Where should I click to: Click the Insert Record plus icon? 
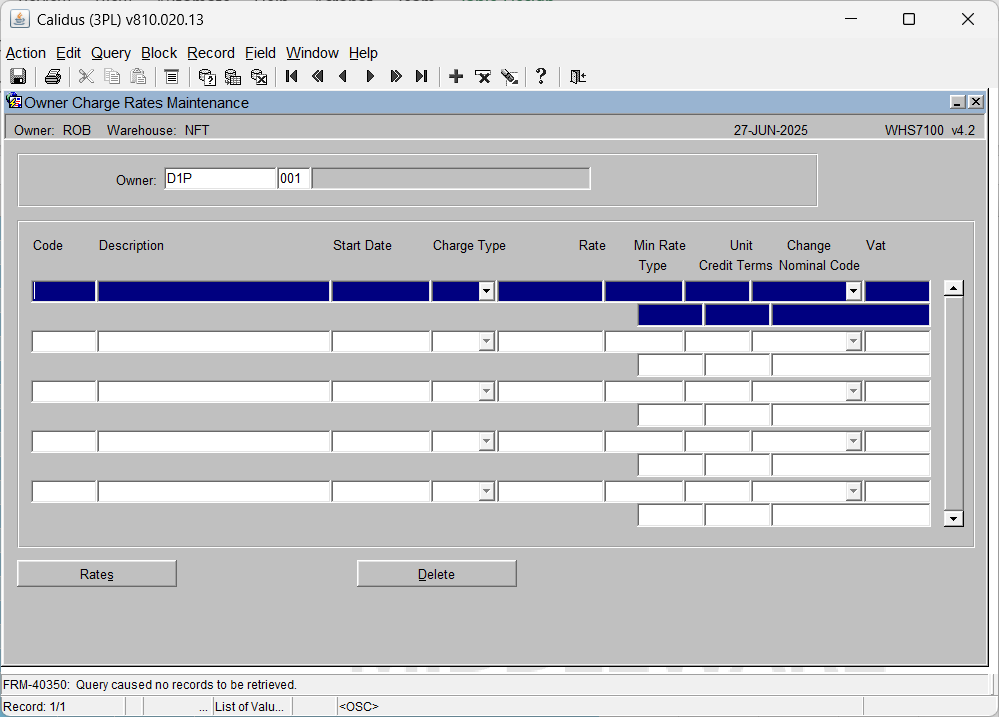tap(456, 76)
